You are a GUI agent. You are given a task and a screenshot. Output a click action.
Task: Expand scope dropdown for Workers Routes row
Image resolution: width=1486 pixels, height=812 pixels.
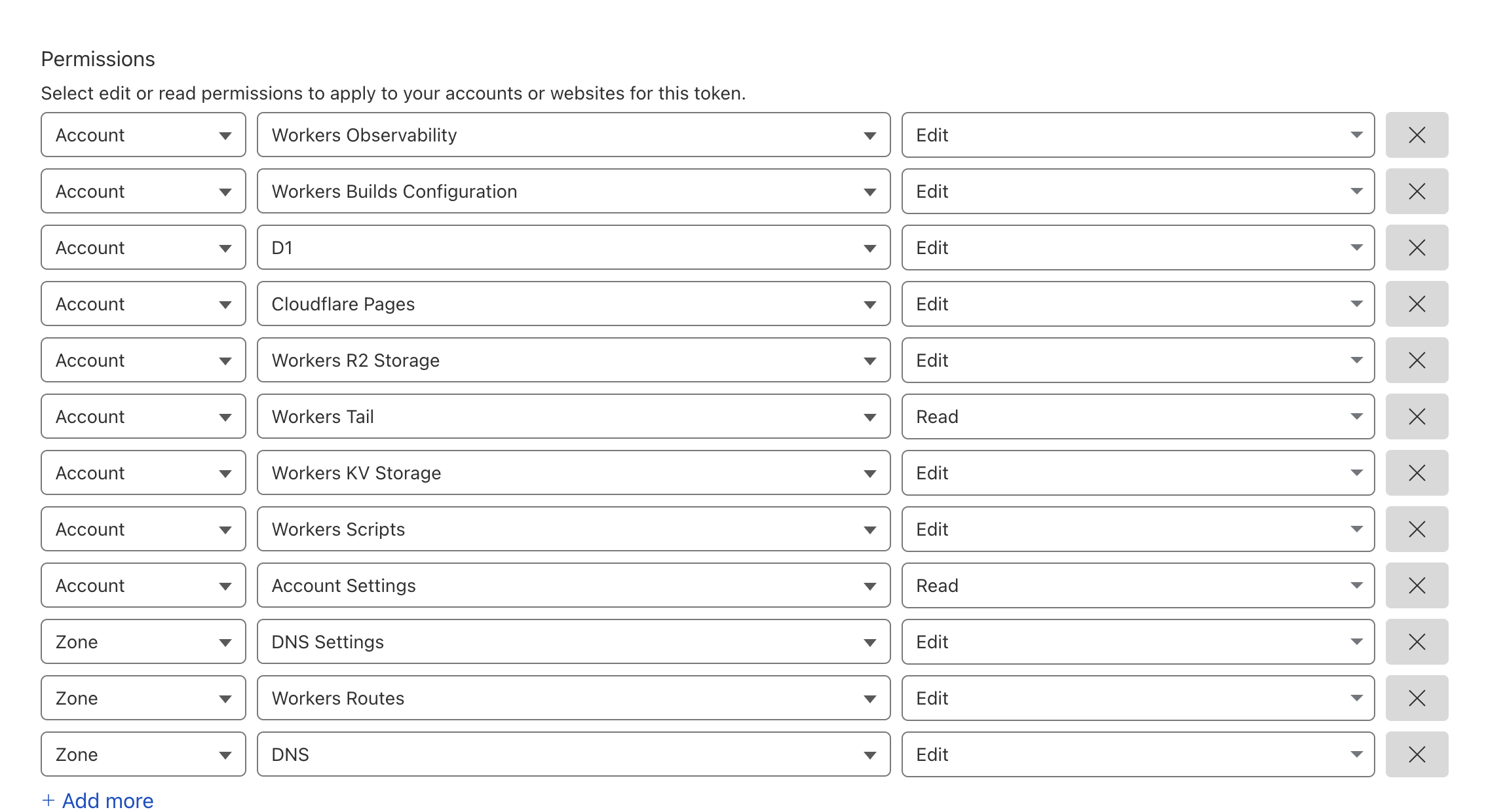(143, 698)
